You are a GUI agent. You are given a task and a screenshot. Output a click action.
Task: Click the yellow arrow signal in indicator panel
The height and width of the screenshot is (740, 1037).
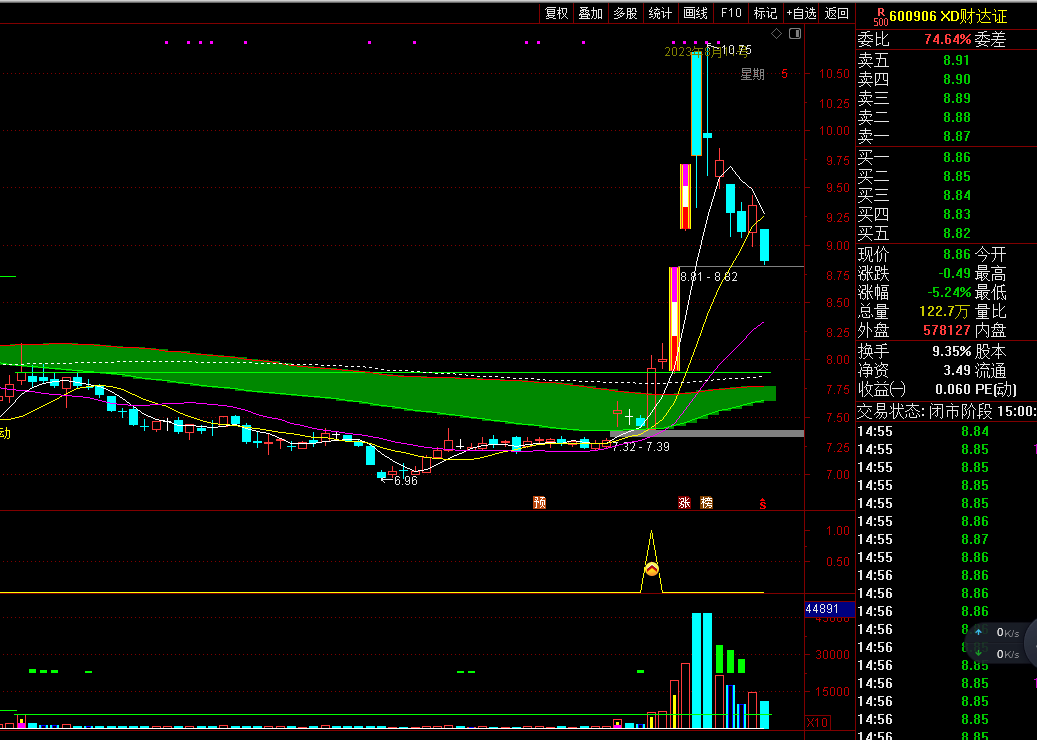point(652,569)
